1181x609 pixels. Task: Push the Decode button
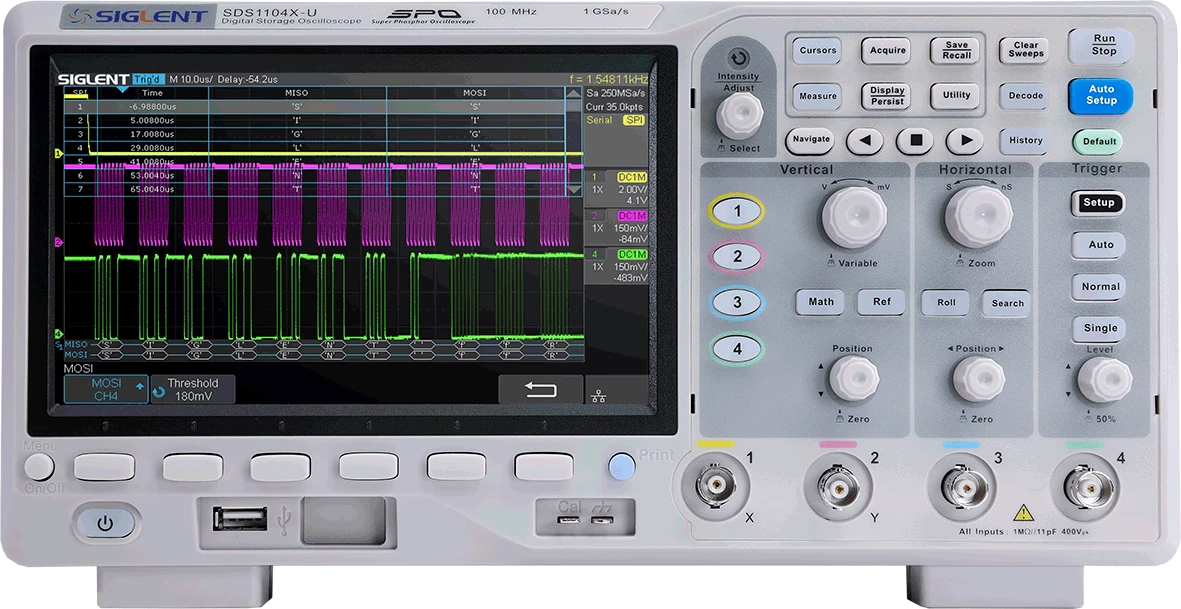(1025, 96)
